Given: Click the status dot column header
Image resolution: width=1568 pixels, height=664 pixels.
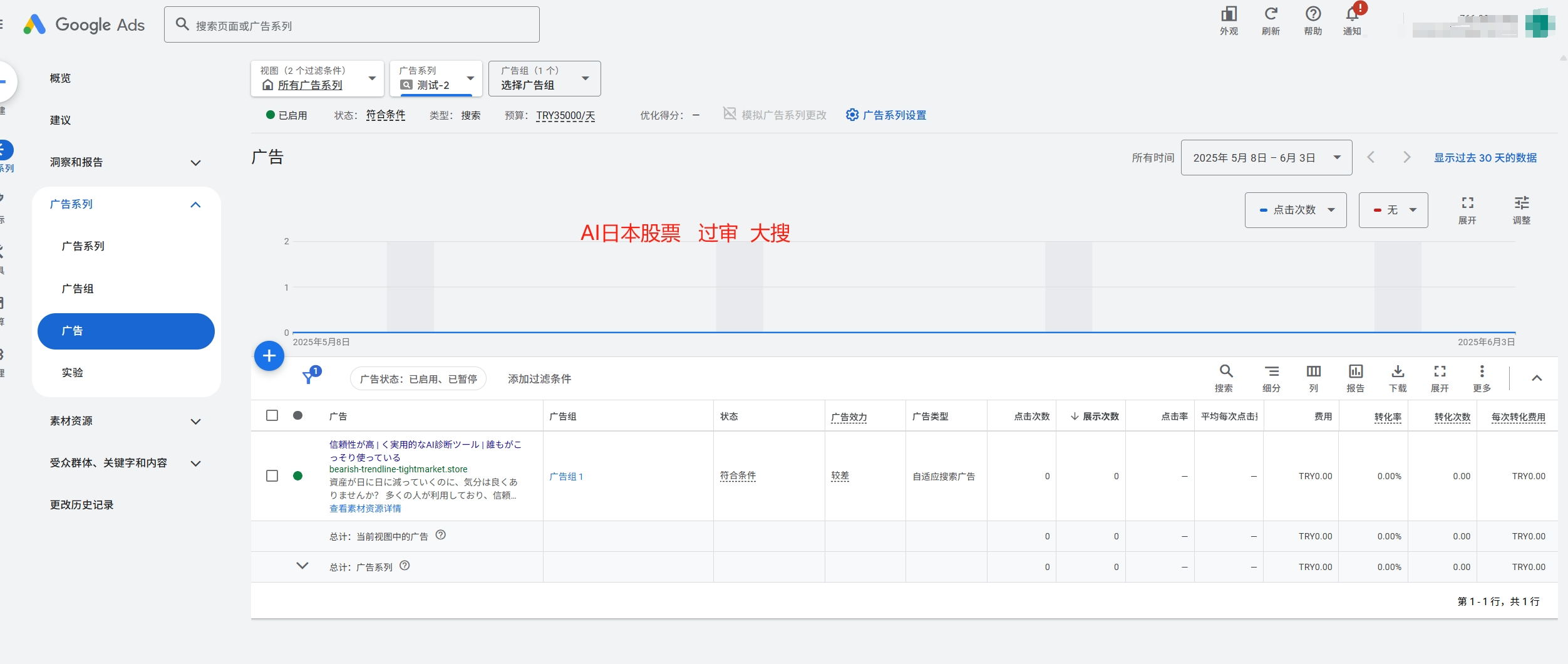Looking at the screenshot, I should [x=298, y=415].
